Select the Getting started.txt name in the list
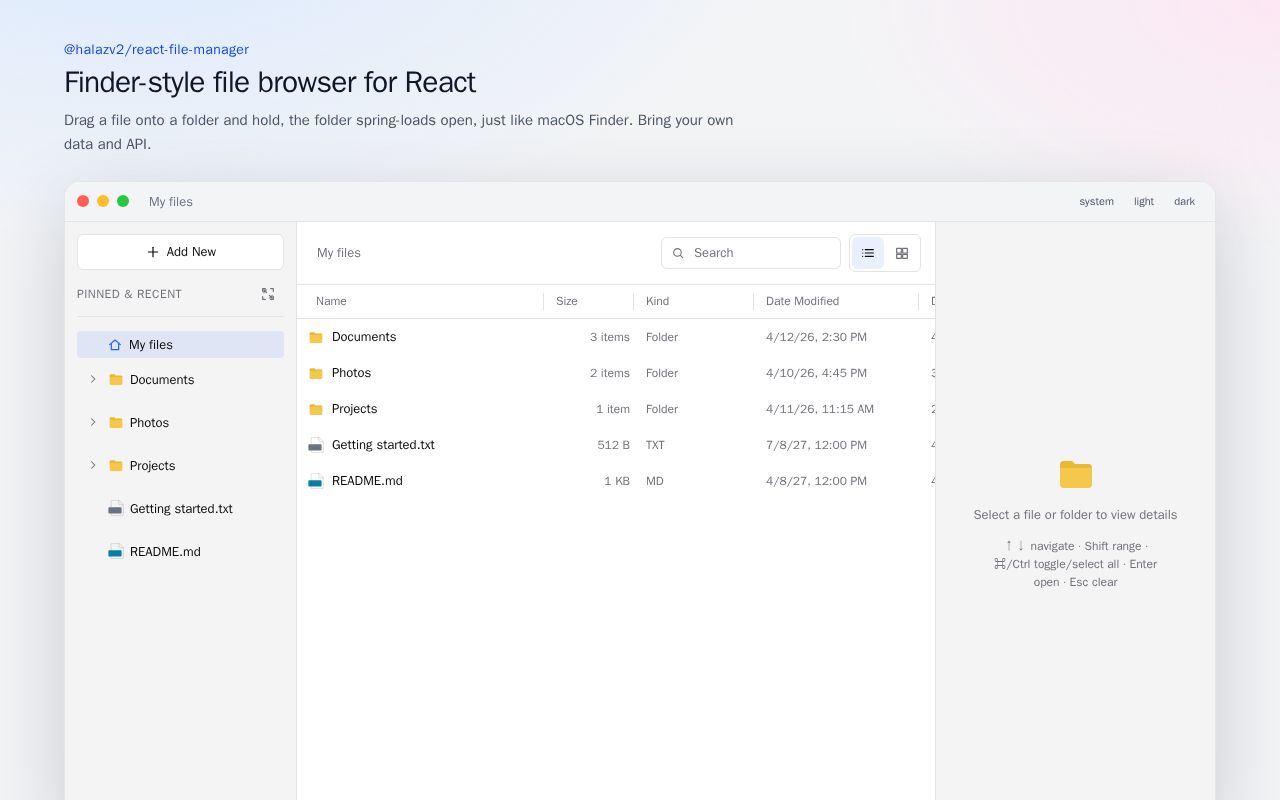 pyautogui.click(x=383, y=445)
